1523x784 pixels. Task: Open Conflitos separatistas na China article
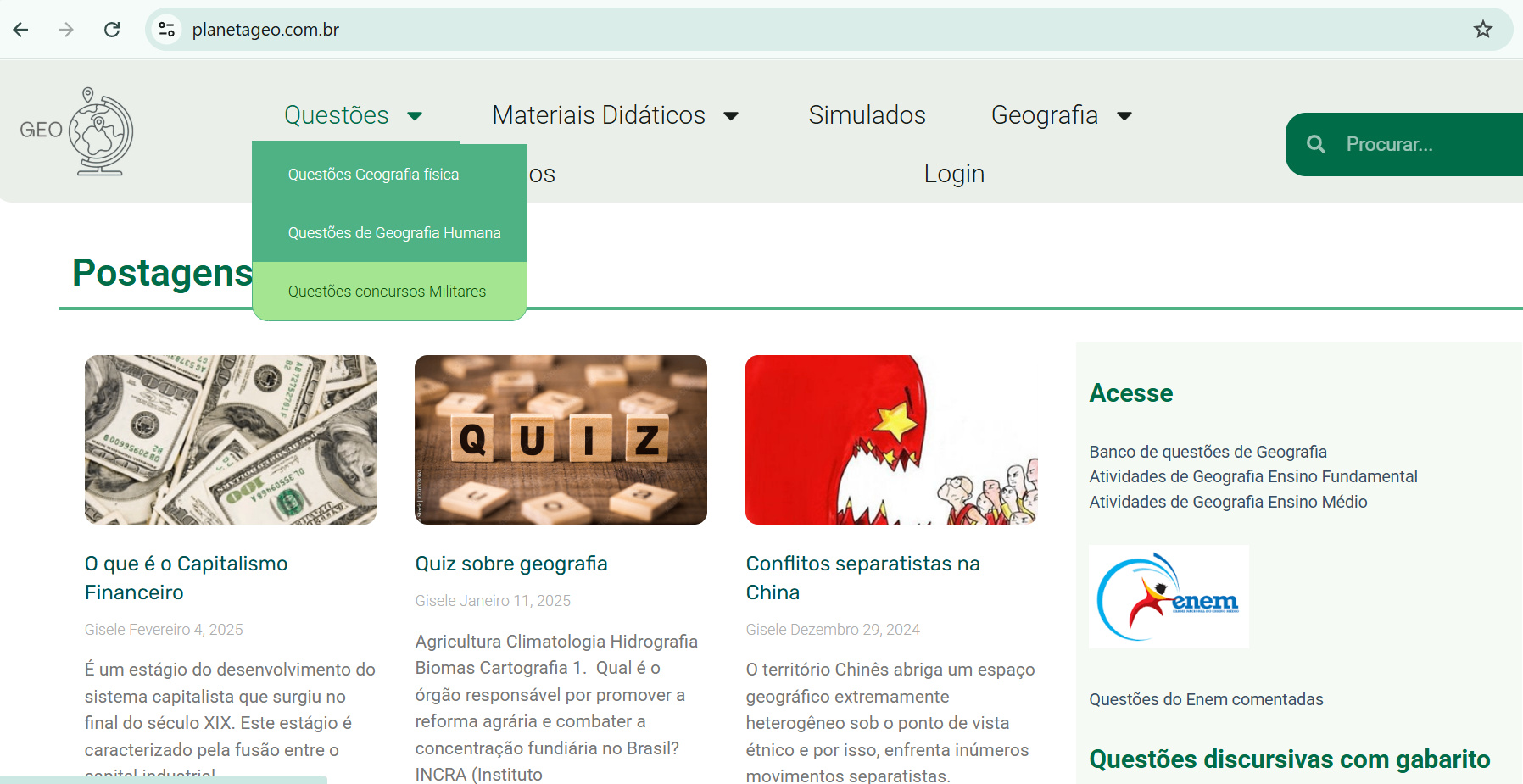pyautogui.click(x=862, y=577)
